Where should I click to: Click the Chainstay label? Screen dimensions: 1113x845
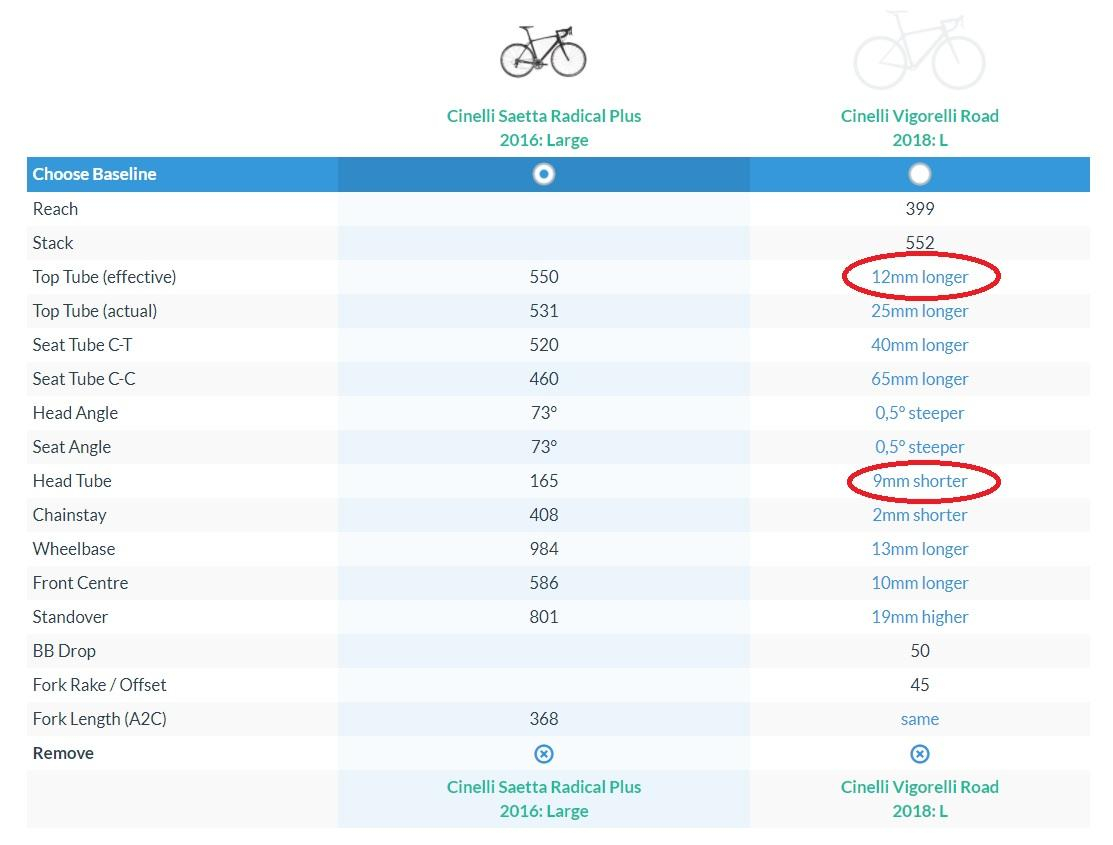click(70, 516)
